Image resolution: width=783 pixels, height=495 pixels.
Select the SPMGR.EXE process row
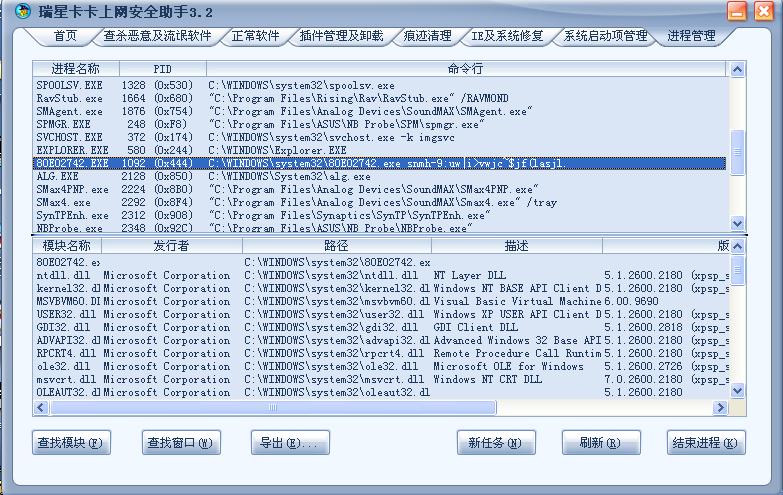pyautogui.click(x=380, y=124)
